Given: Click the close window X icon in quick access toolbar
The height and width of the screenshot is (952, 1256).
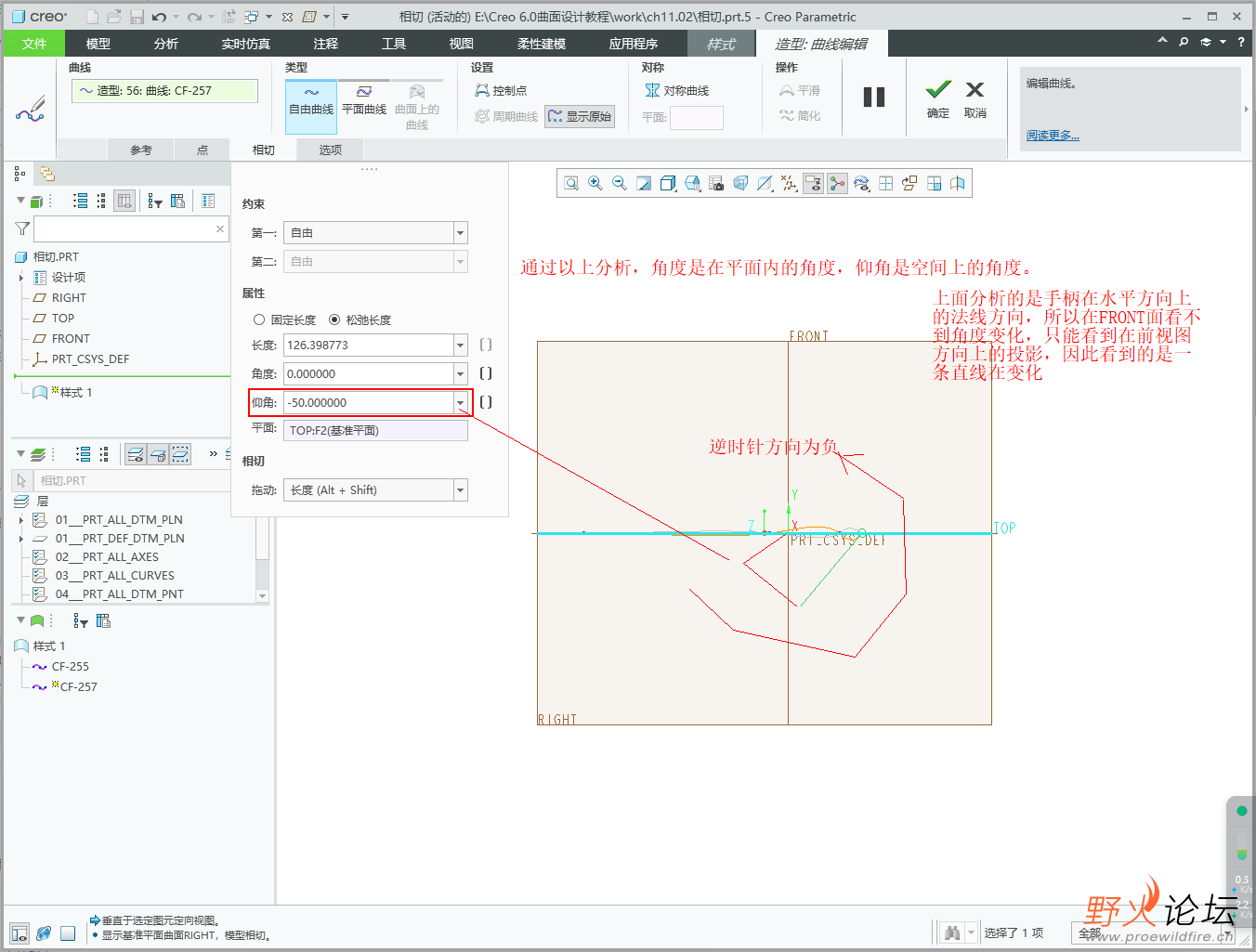Looking at the screenshot, I should tap(287, 17).
